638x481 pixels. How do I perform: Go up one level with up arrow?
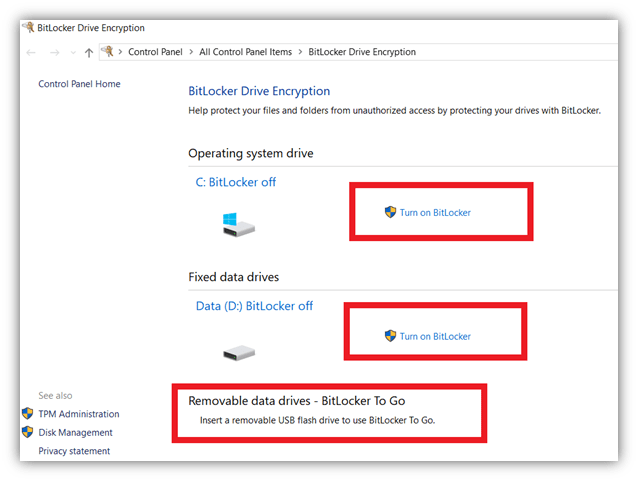pos(89,52)
